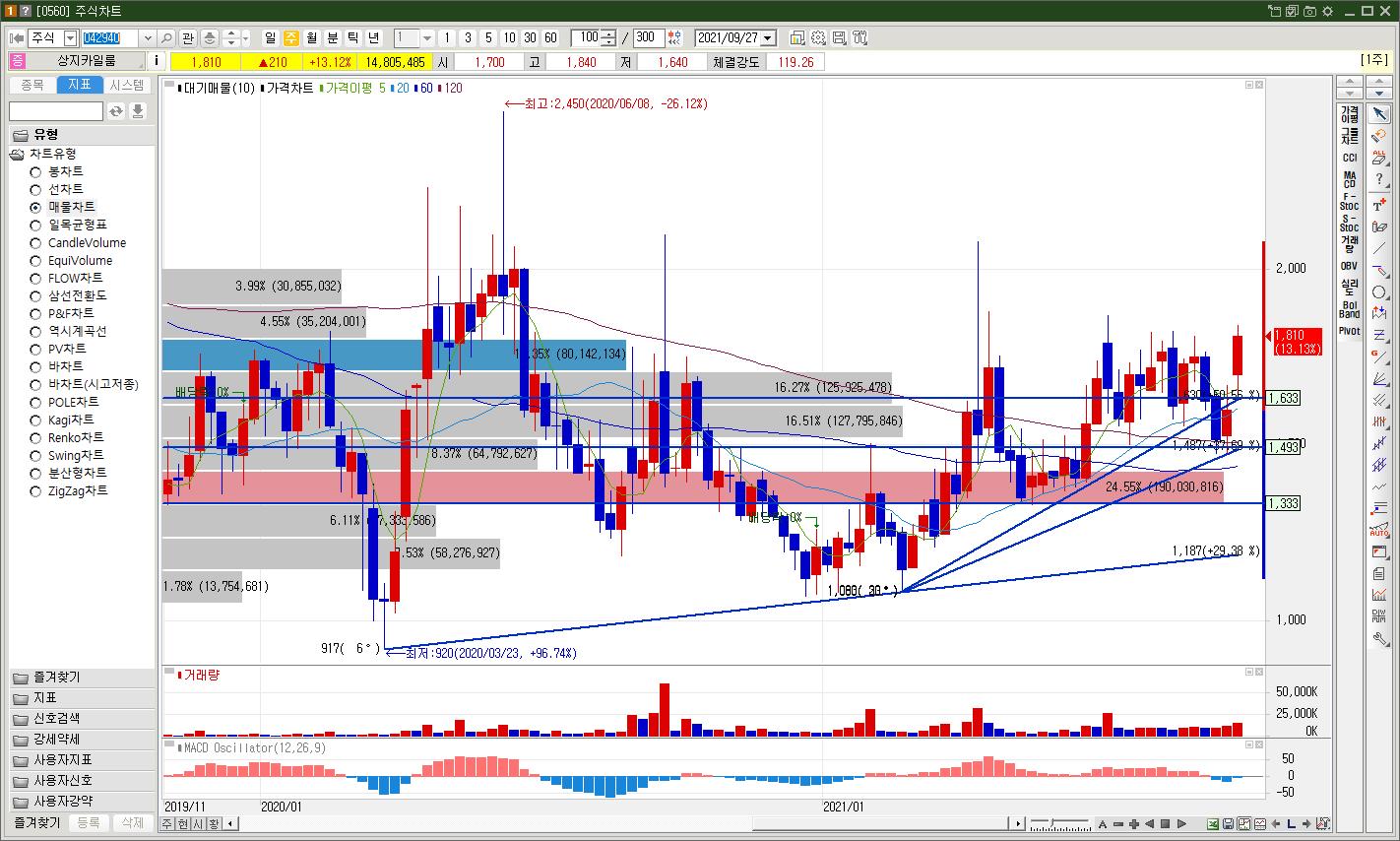The image size is (1400, 841).
Task: Click the go-to-first arrow icon at top left
Action: tap(17, 37)
